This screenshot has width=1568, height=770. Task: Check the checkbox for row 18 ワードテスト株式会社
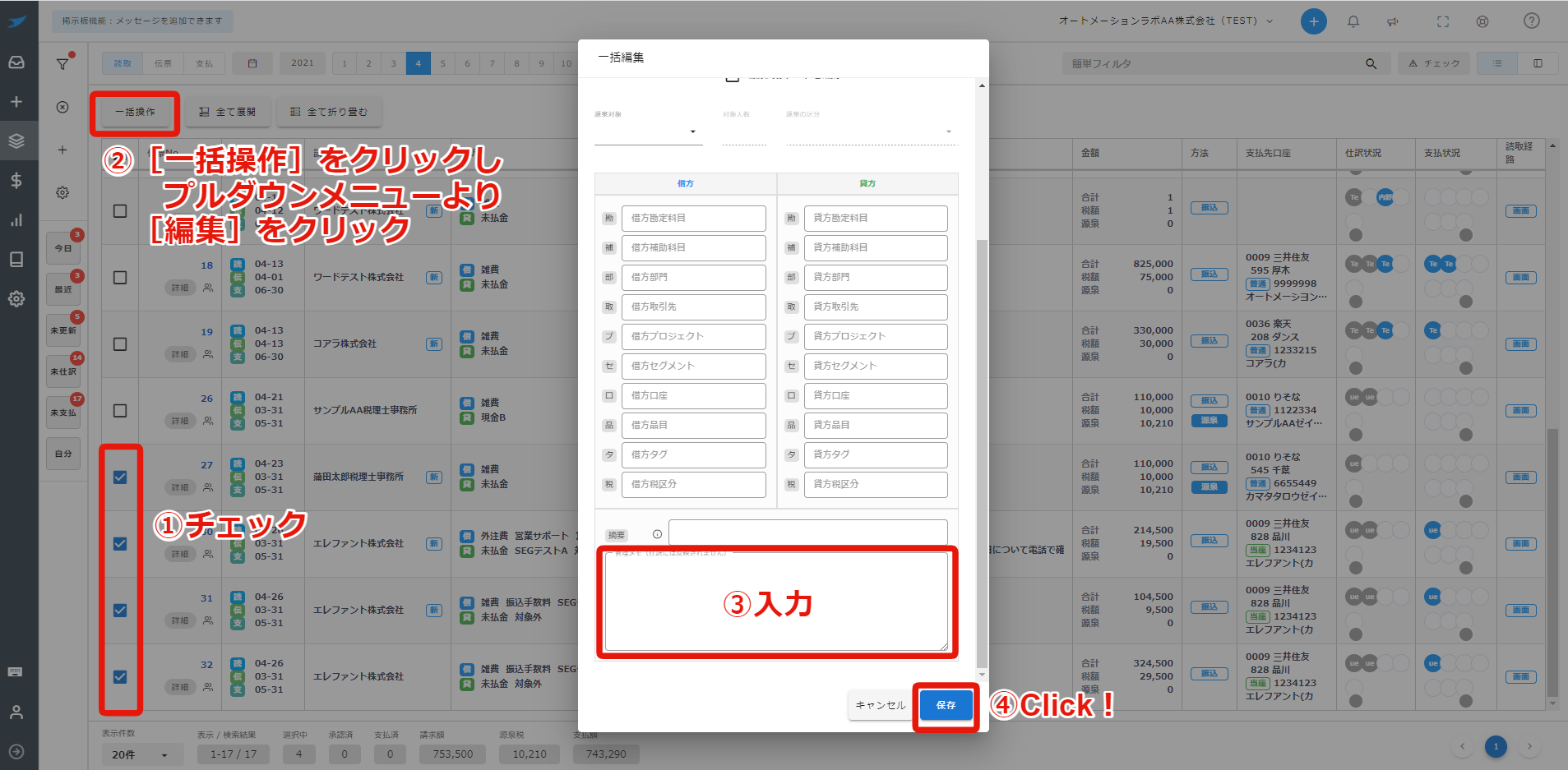point(120,278)
